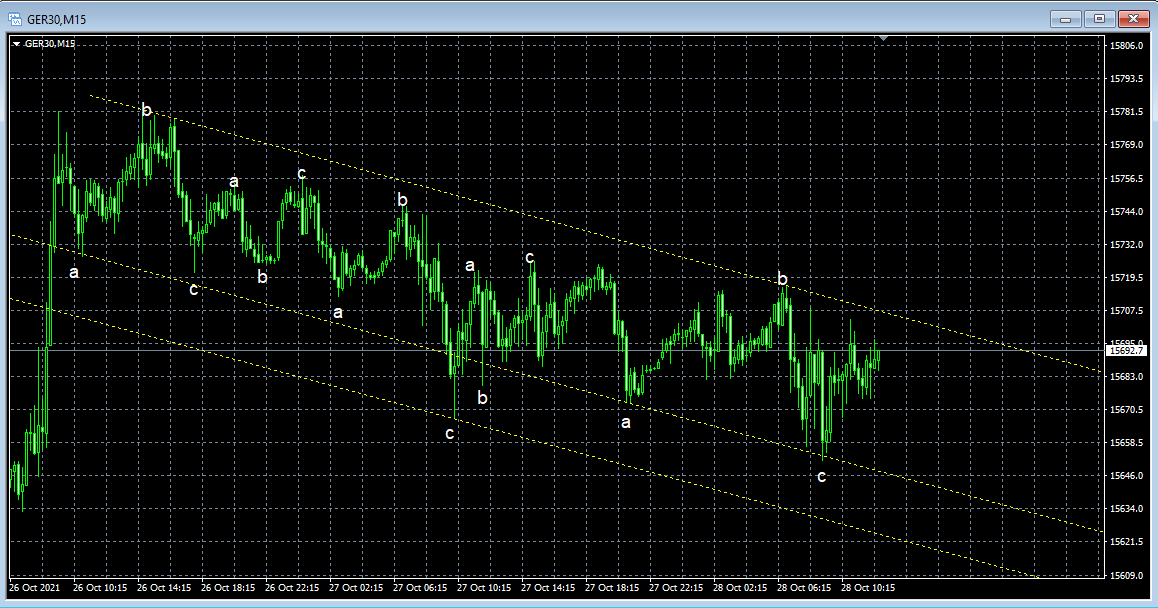Viewport: 1158px width, 608px height.
Task: Click price axis value 15732.0
Action: (x=1126, y=244)
